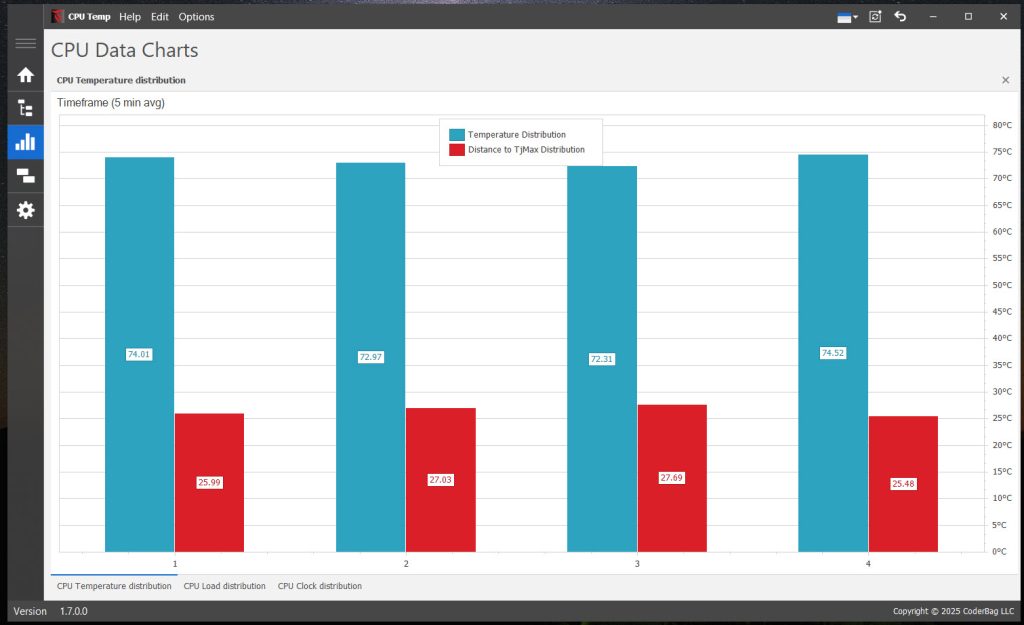The image size is (1024, 625).
Task: Open the Edit menu
Action: [160, 17]
